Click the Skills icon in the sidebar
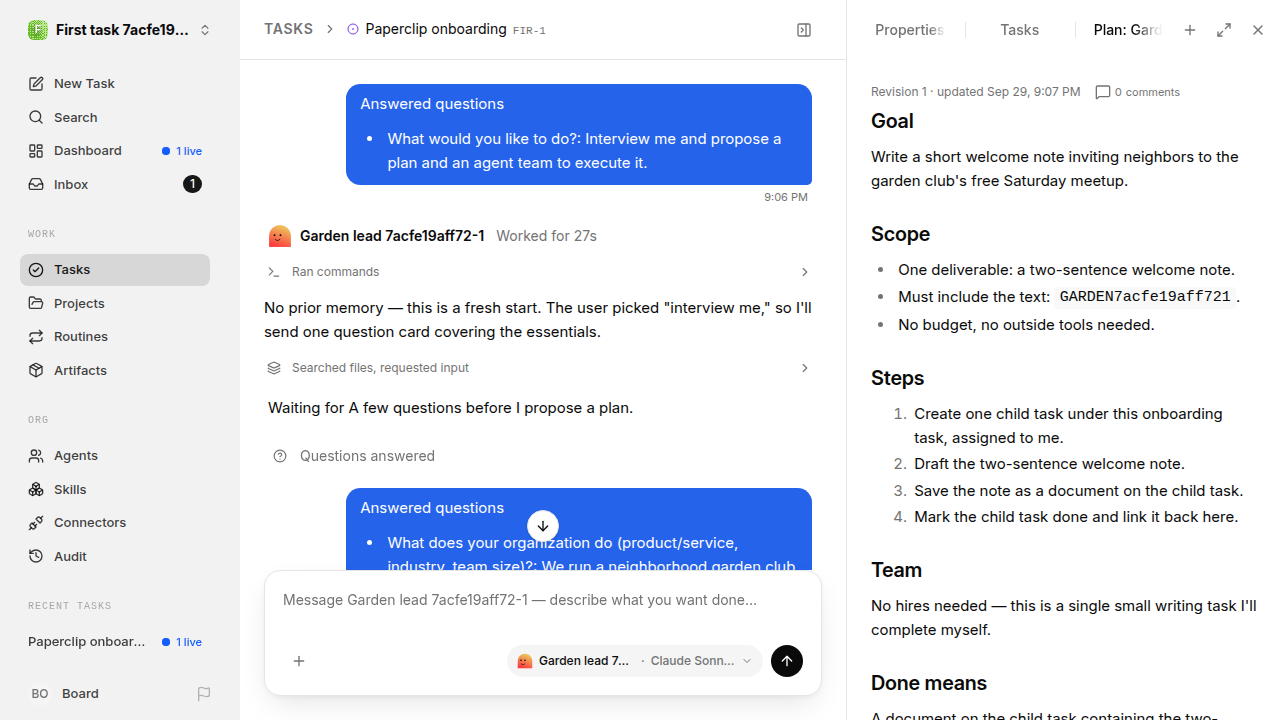The image size is (1280, 720). [36, 489]
